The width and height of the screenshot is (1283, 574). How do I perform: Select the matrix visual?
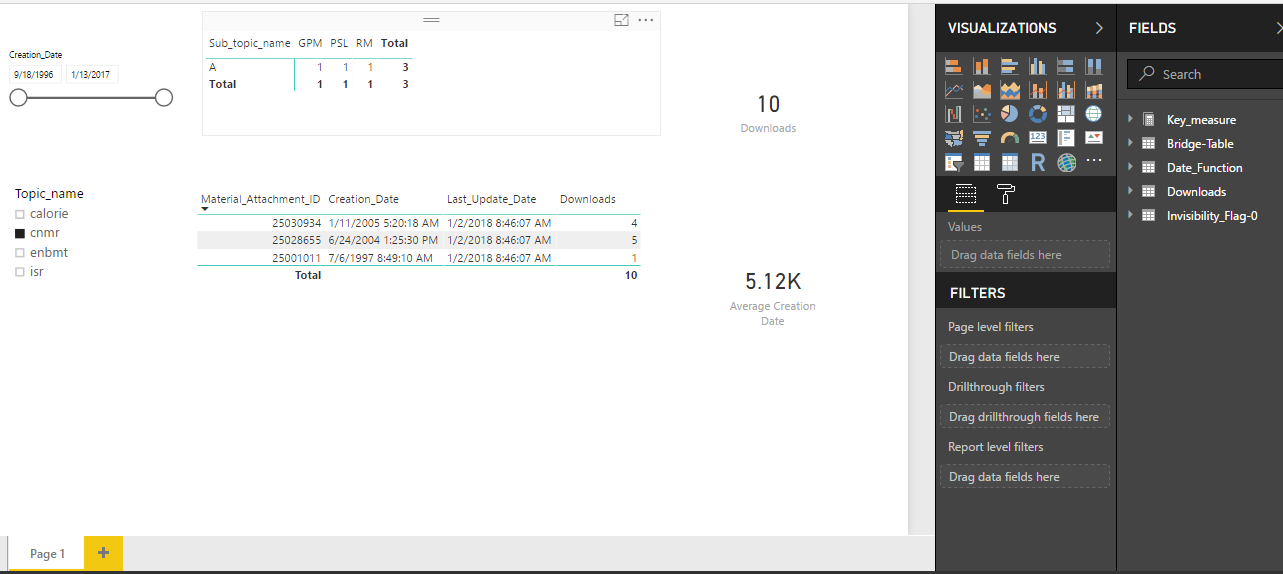click(1010, 162)
